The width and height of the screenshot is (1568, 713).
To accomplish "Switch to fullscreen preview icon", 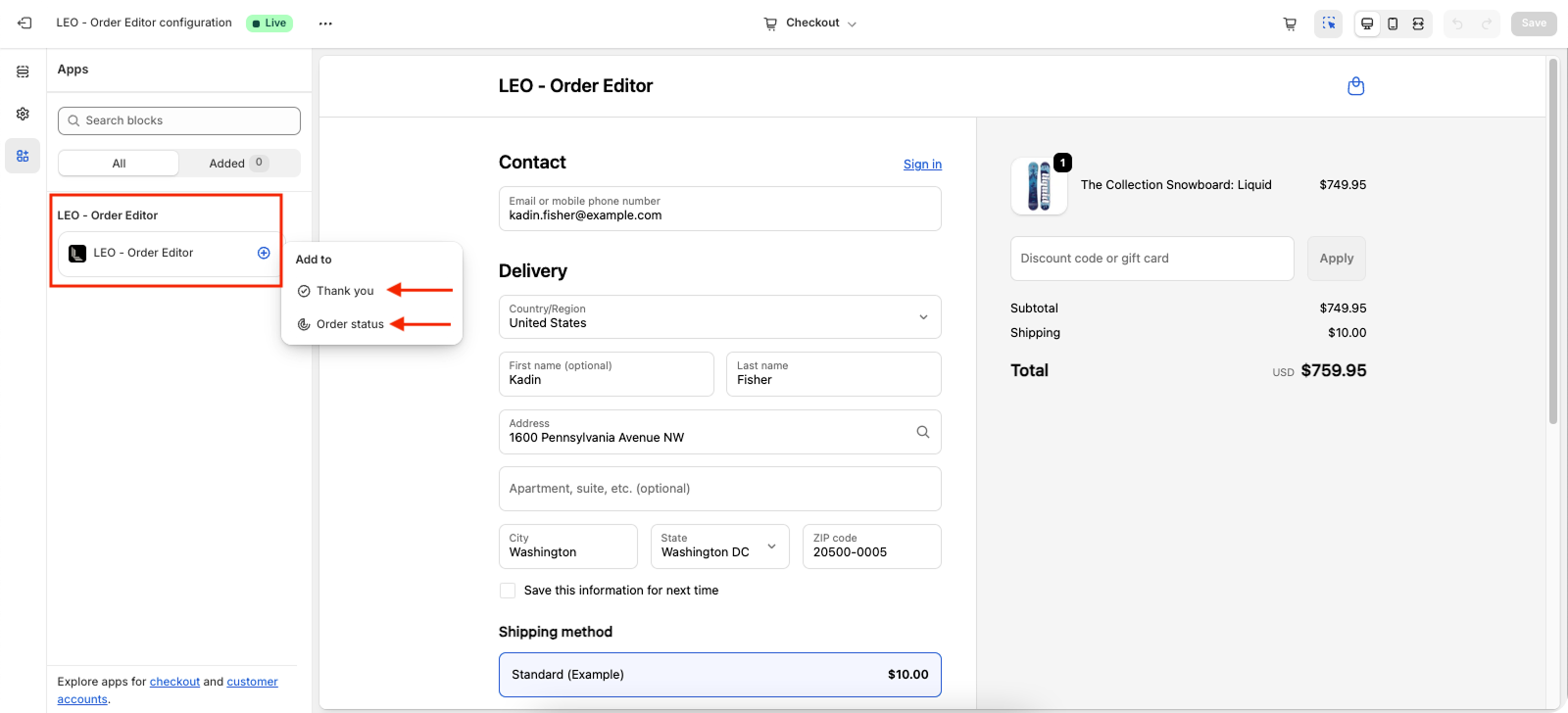I will click(x=1418, y=24).
